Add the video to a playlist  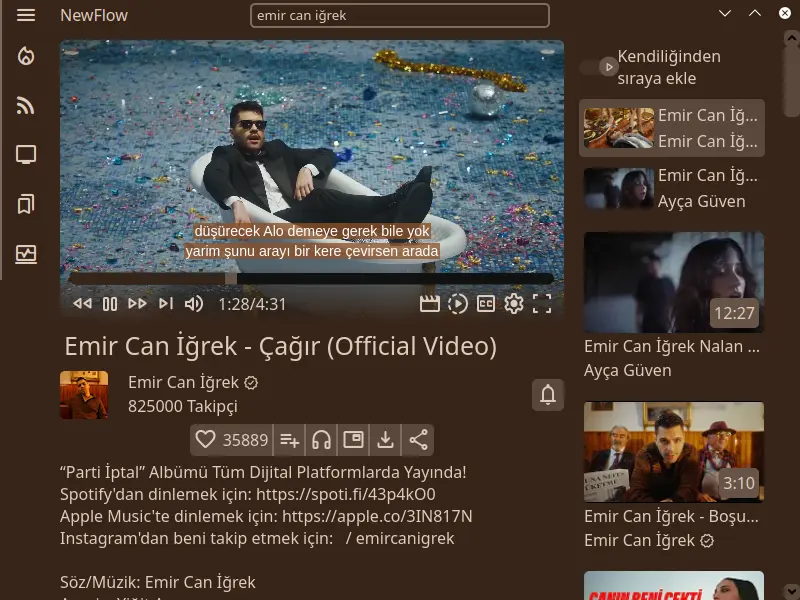[x=289, y=439]
